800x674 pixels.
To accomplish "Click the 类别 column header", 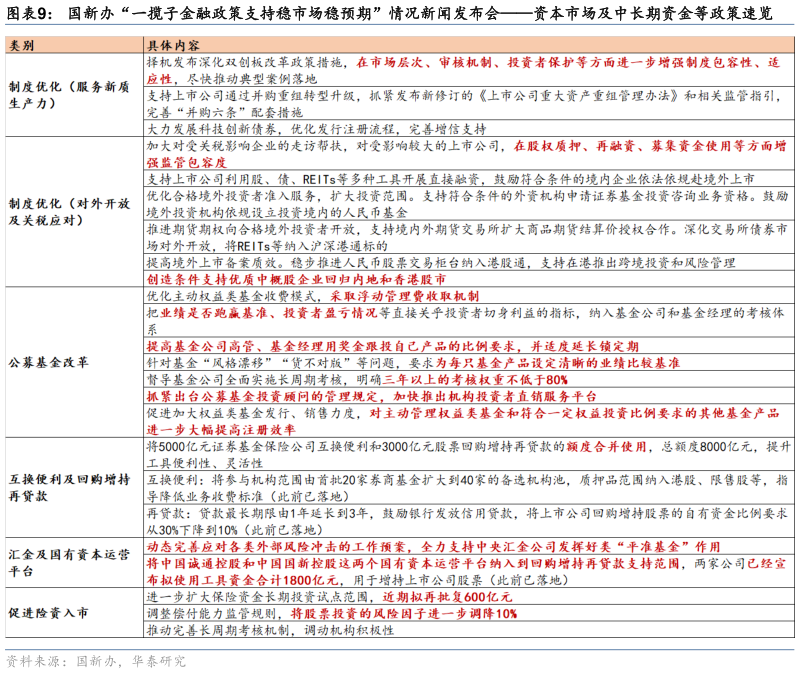I will [x=21, y=45].
